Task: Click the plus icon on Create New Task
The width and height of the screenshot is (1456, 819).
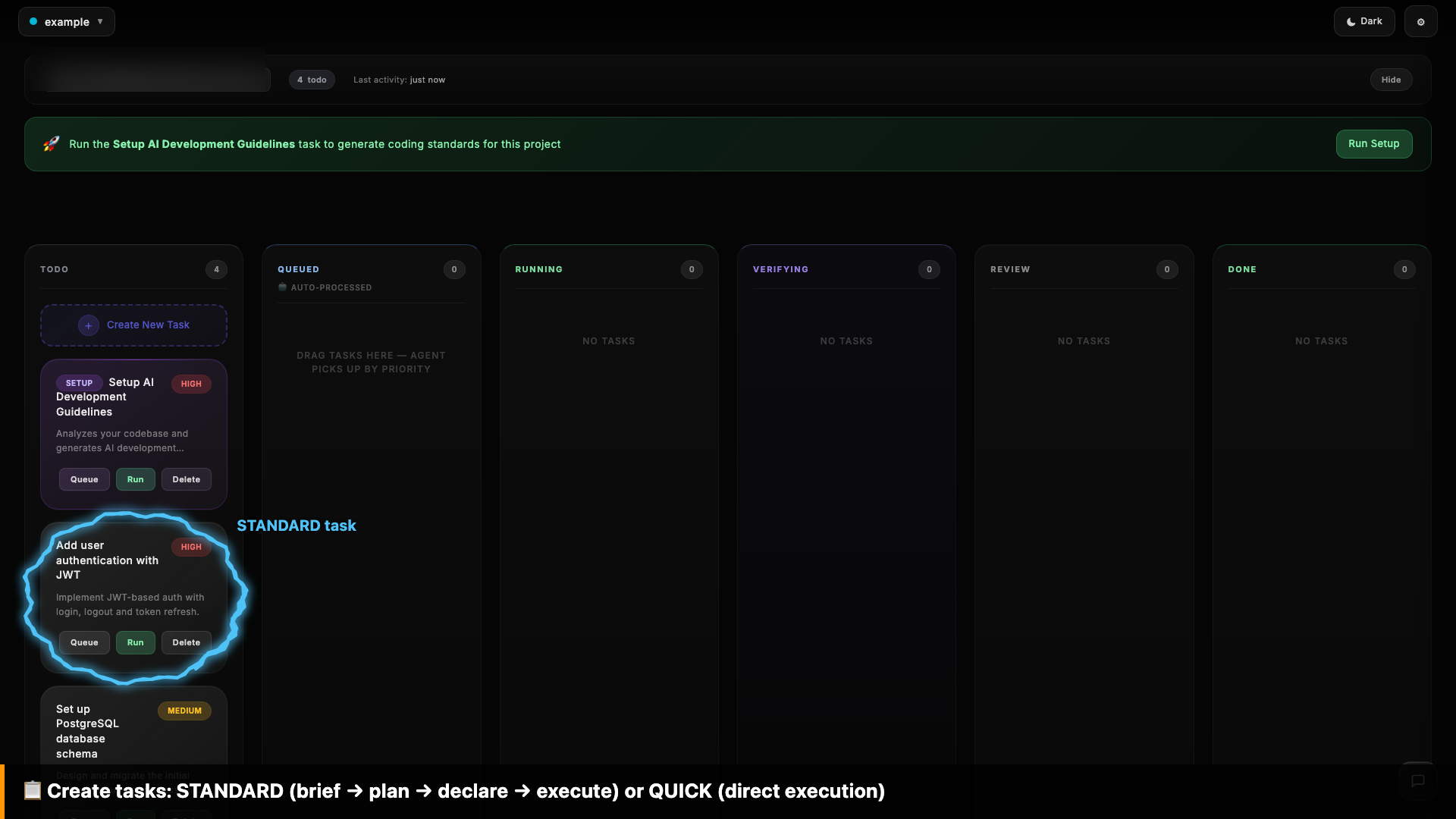Action: click(x=88, y=325)
